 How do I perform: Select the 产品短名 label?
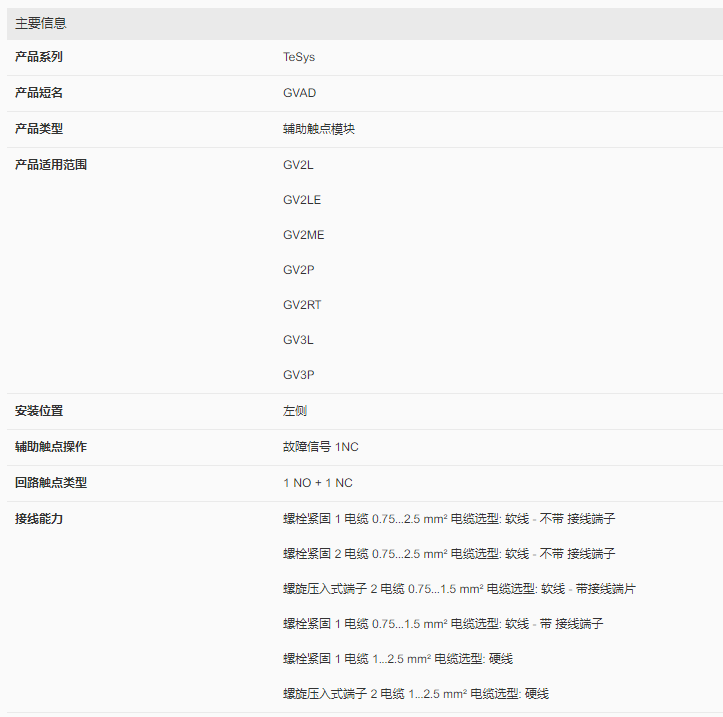(x=39, y=93)
